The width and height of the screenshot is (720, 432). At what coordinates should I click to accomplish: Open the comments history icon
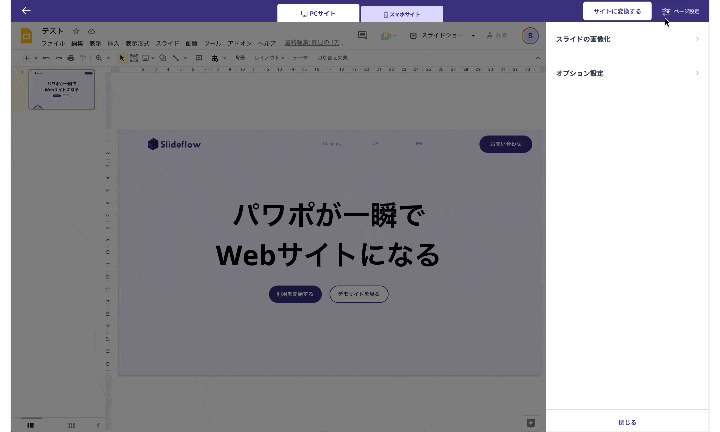[x=362, y=36]
